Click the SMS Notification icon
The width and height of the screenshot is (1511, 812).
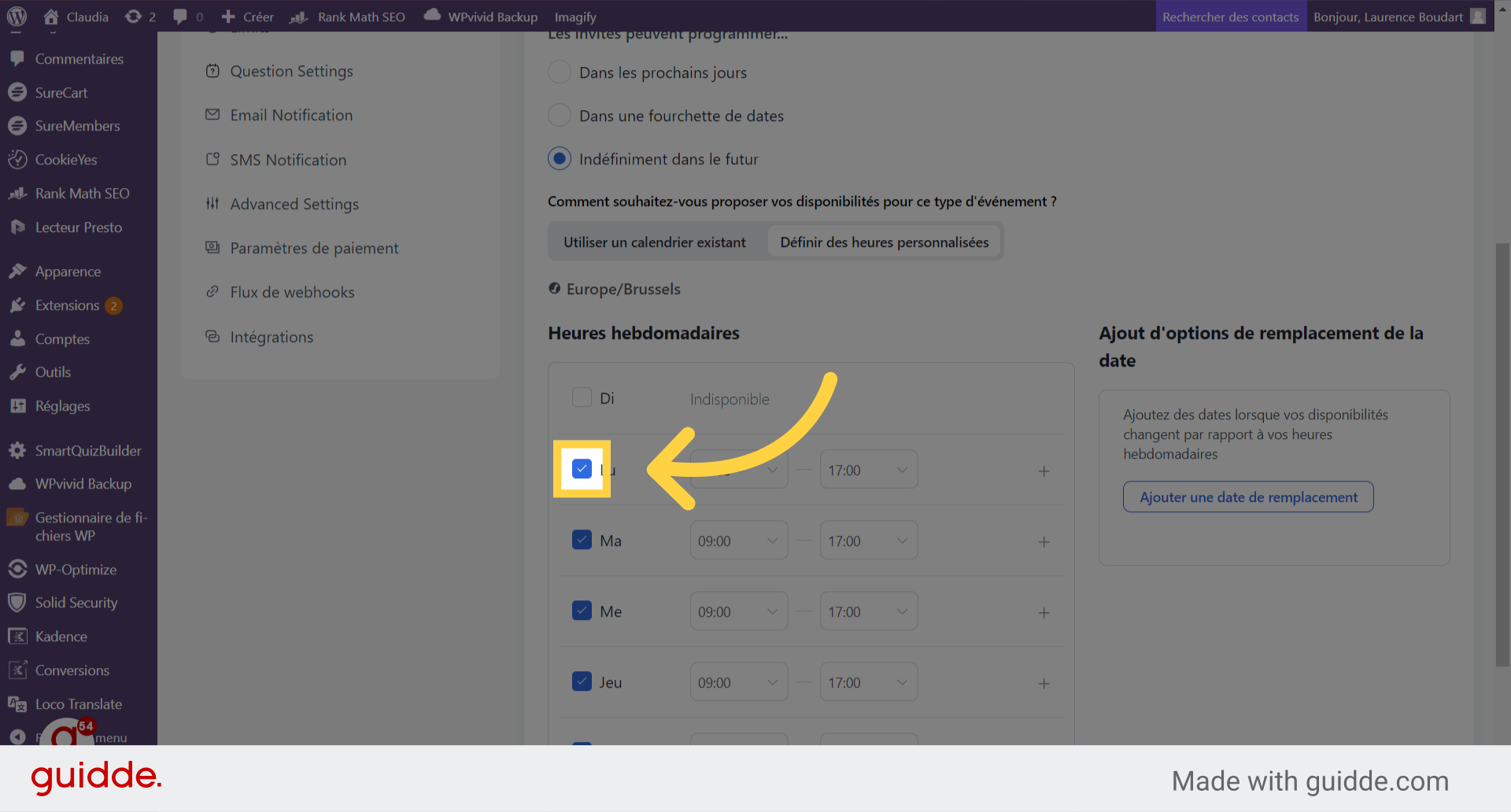(212, 160)
